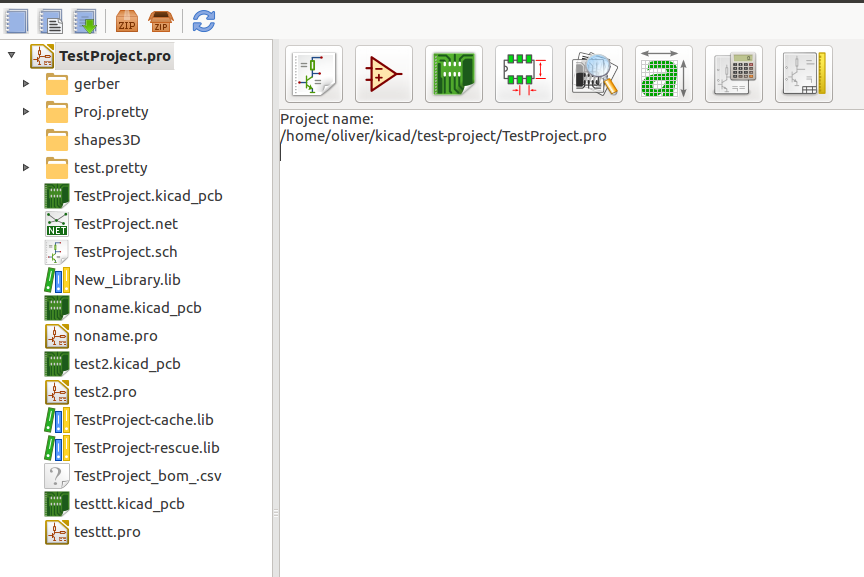
Task: Click the New project from template icon
Action: 51,21
